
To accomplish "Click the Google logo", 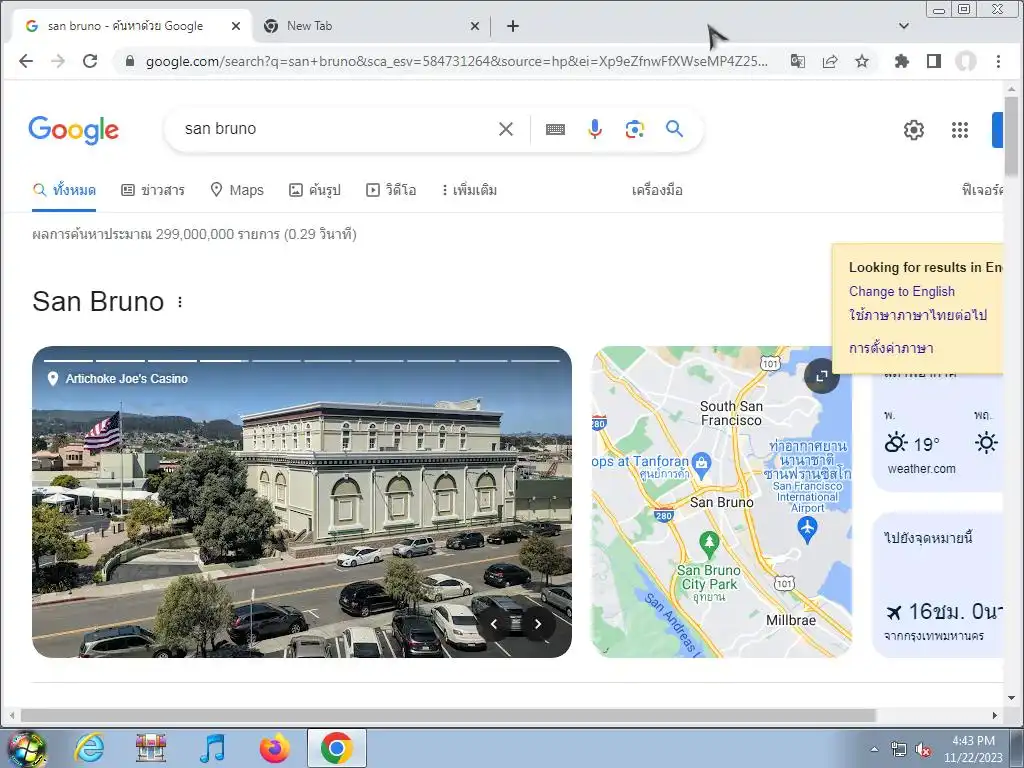I will [x=73, y=130].
